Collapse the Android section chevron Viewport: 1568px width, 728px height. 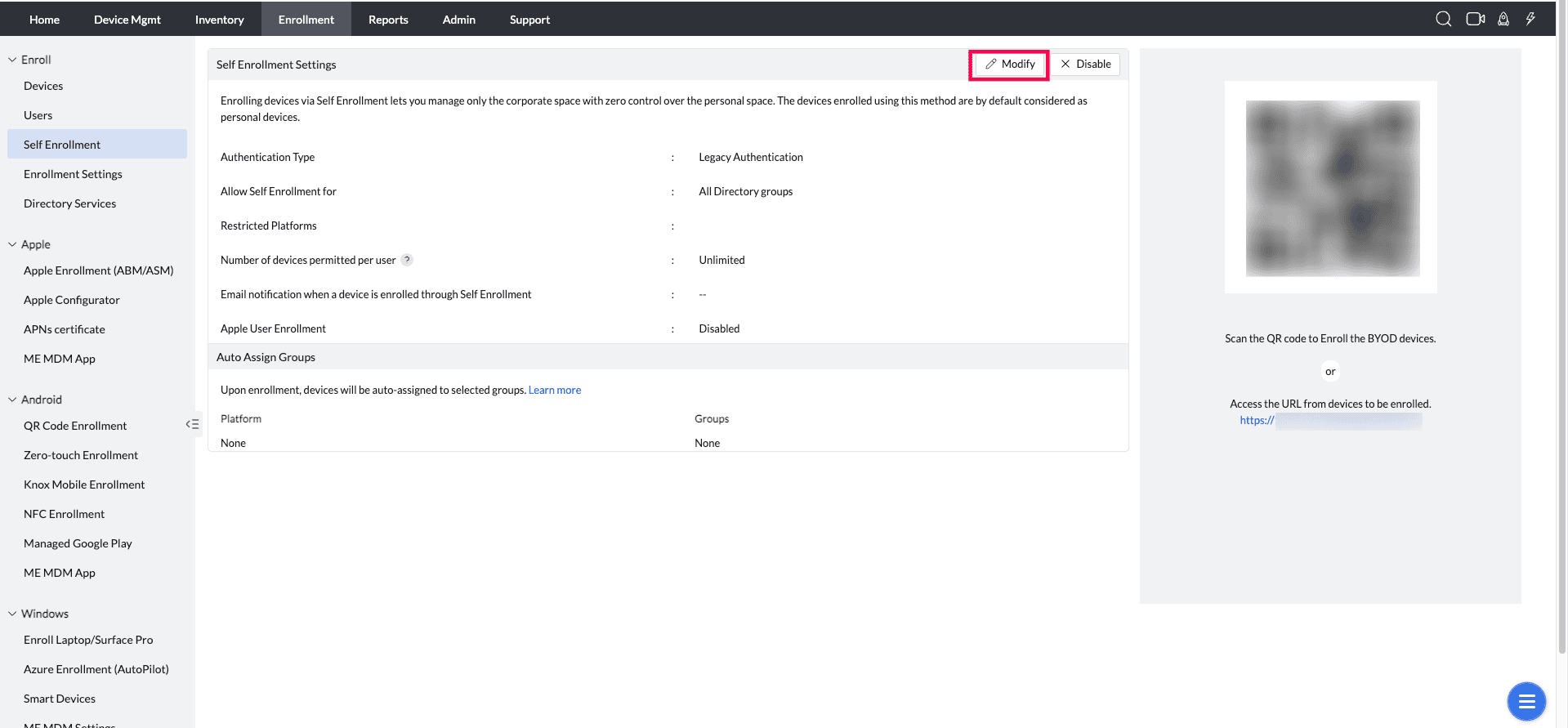tap(12, 400)
